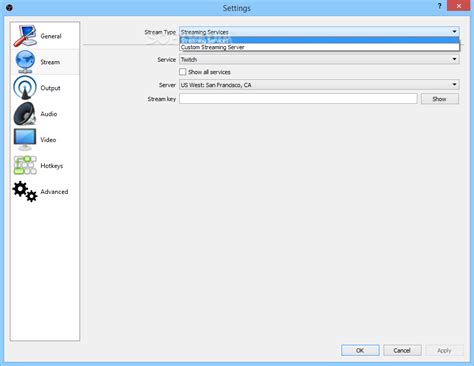
Task: Choose Custom Streaming Server option
Action: point(319,47)
